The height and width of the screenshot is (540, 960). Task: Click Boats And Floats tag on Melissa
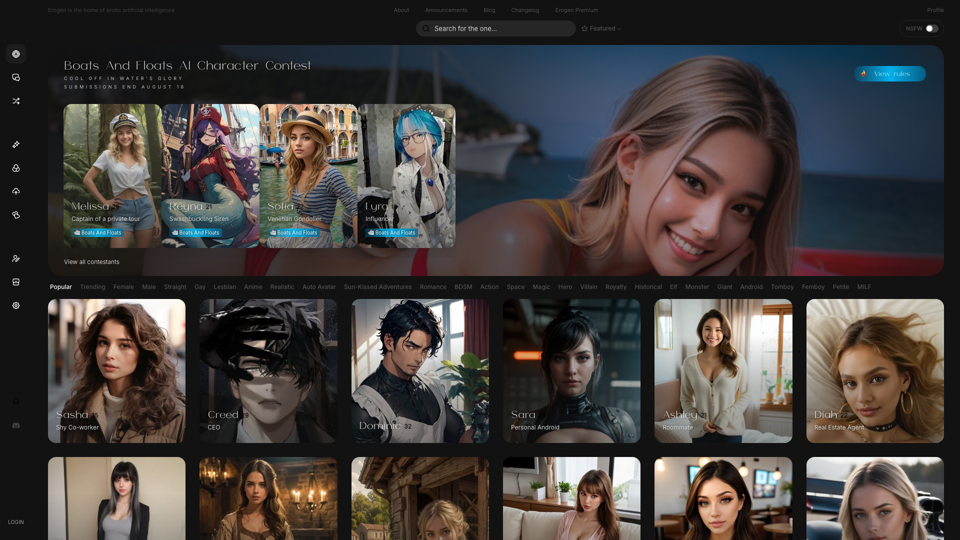click(97, 233)
